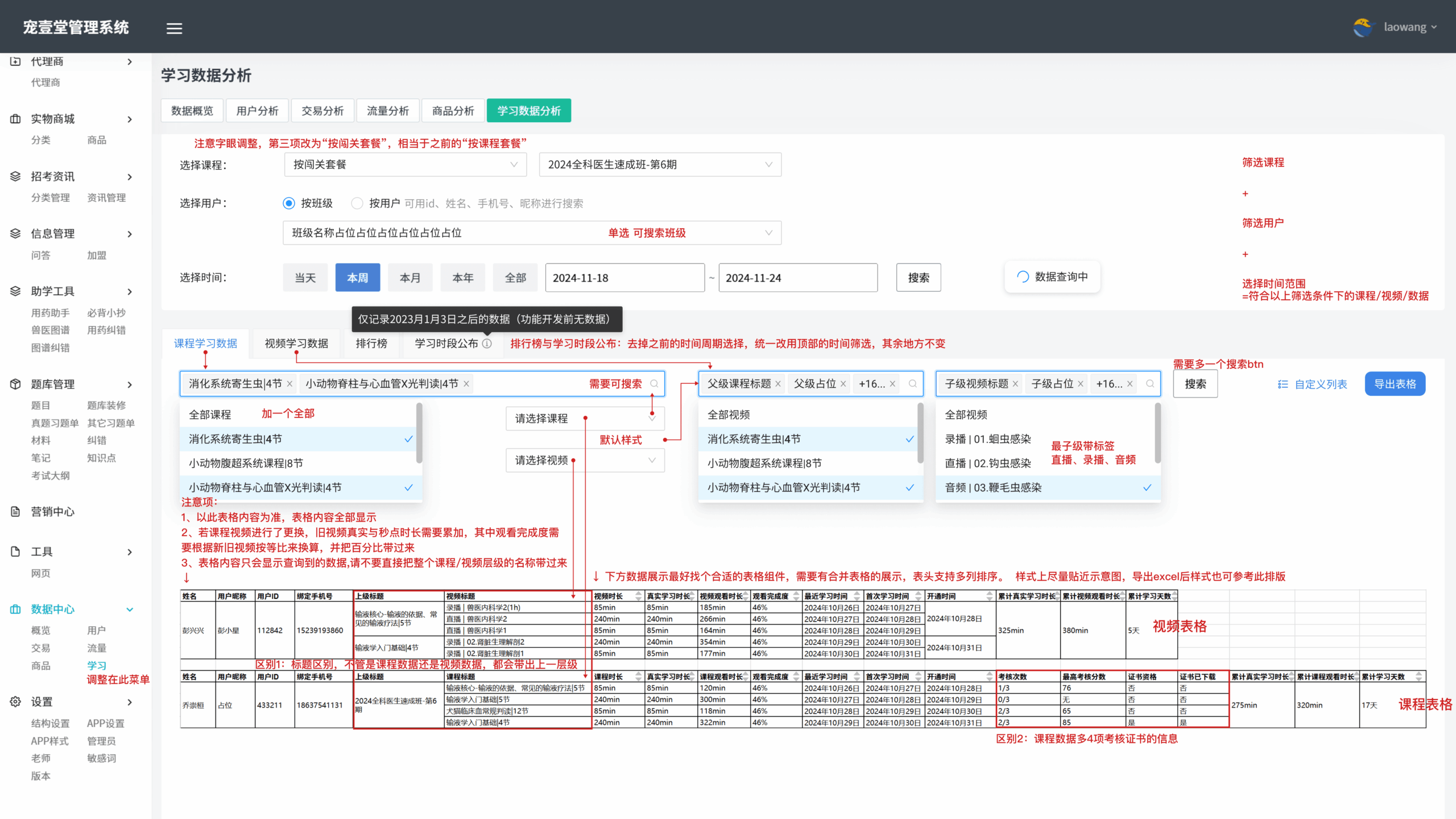Click the info icon beside 学习时段公布 tab

click(487, 344)
